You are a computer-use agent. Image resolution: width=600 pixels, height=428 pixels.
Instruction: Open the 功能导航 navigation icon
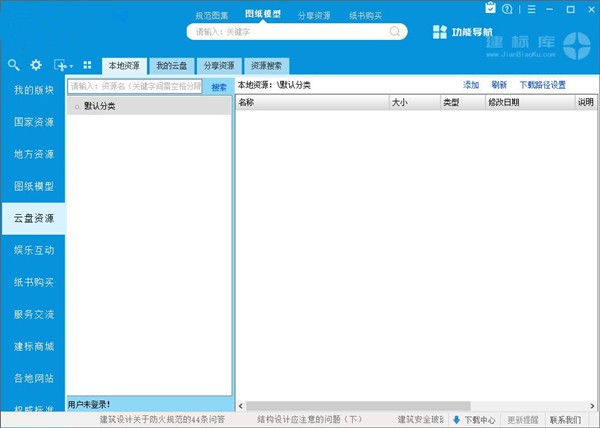(x=440, y=32)
